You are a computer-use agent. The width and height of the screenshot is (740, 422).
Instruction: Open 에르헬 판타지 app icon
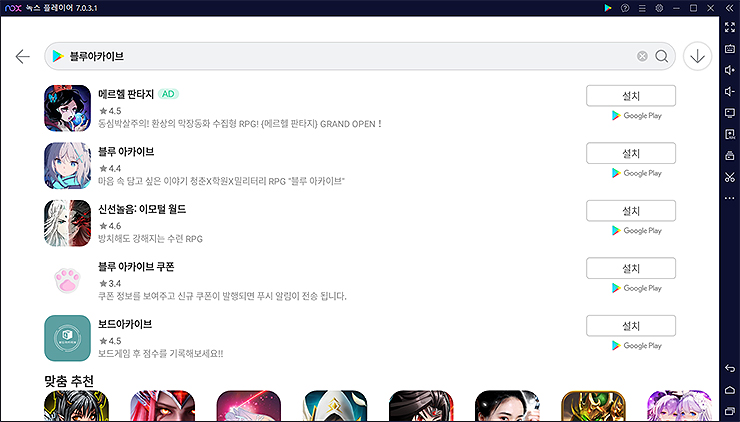[x=67, y=108]
